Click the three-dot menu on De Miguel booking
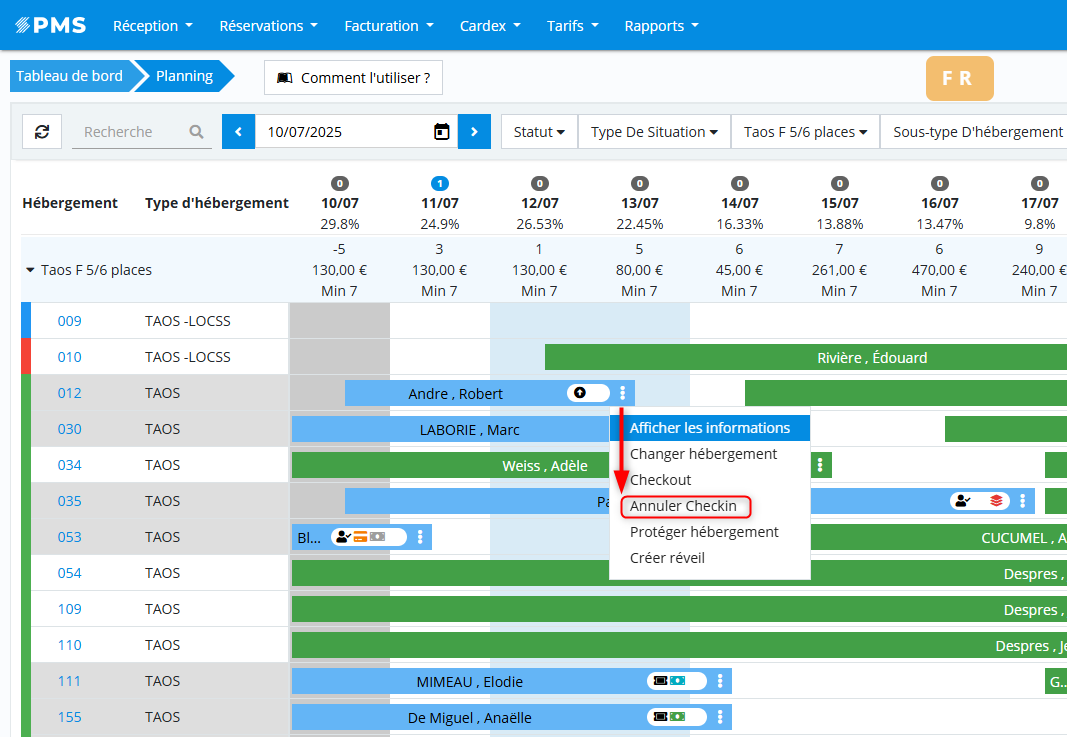1067x737 pixels. coord(720,717)
